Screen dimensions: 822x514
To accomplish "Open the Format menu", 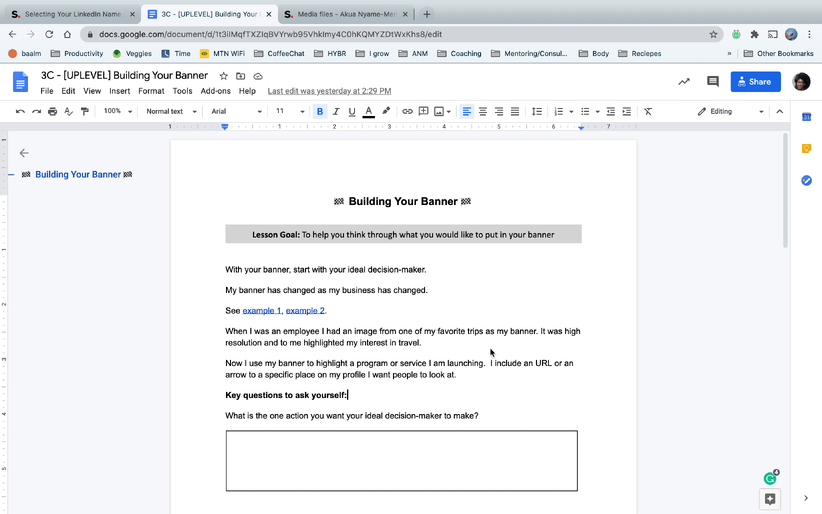I will pos(151,91).
